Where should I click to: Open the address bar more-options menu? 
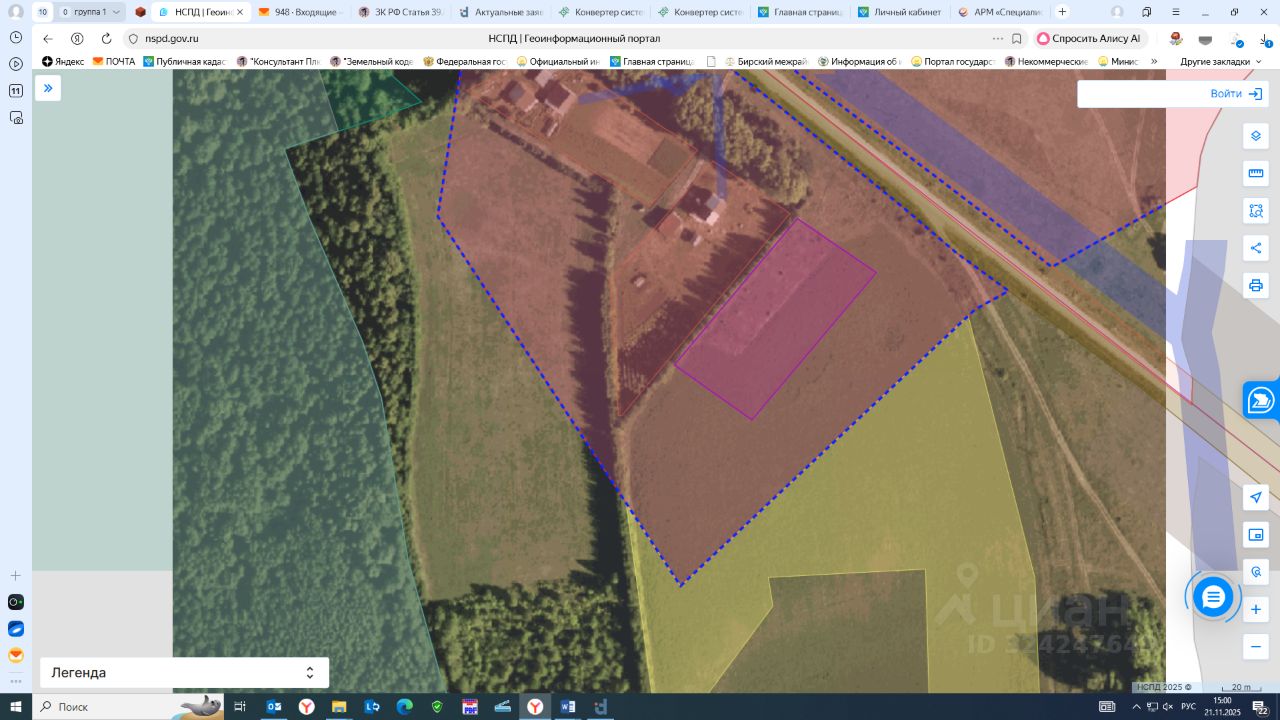click(997, 38)
